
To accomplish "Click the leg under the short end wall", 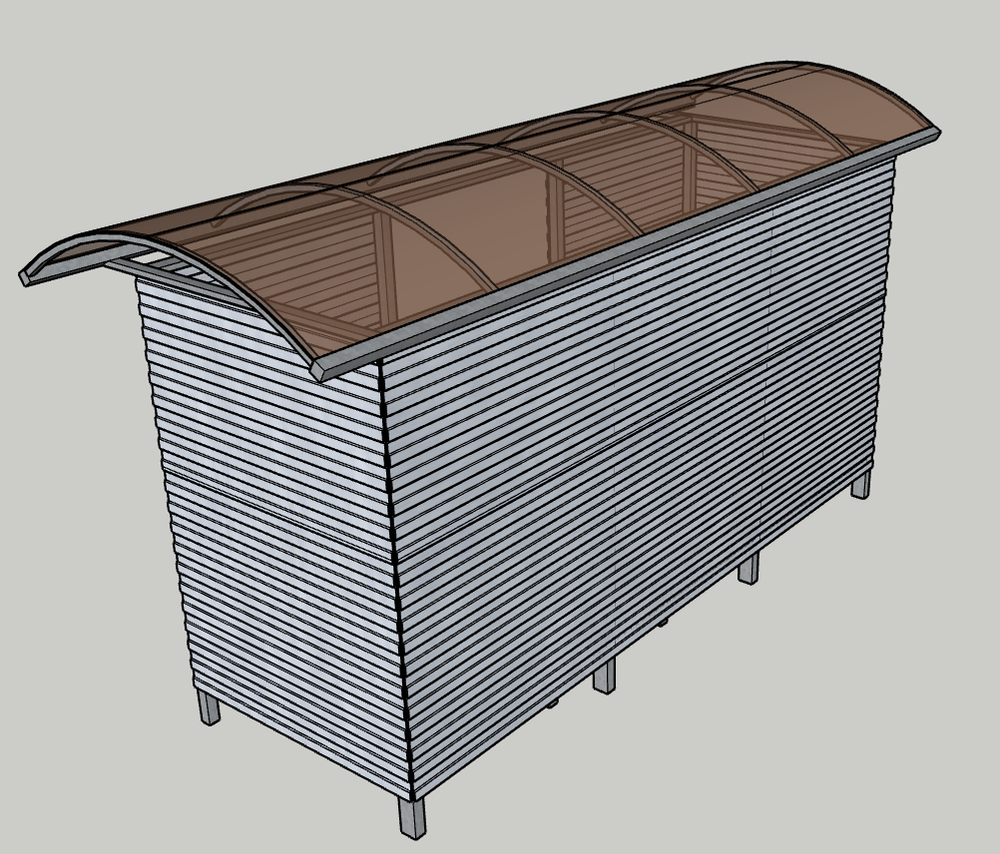I will [x=209, y=707].
